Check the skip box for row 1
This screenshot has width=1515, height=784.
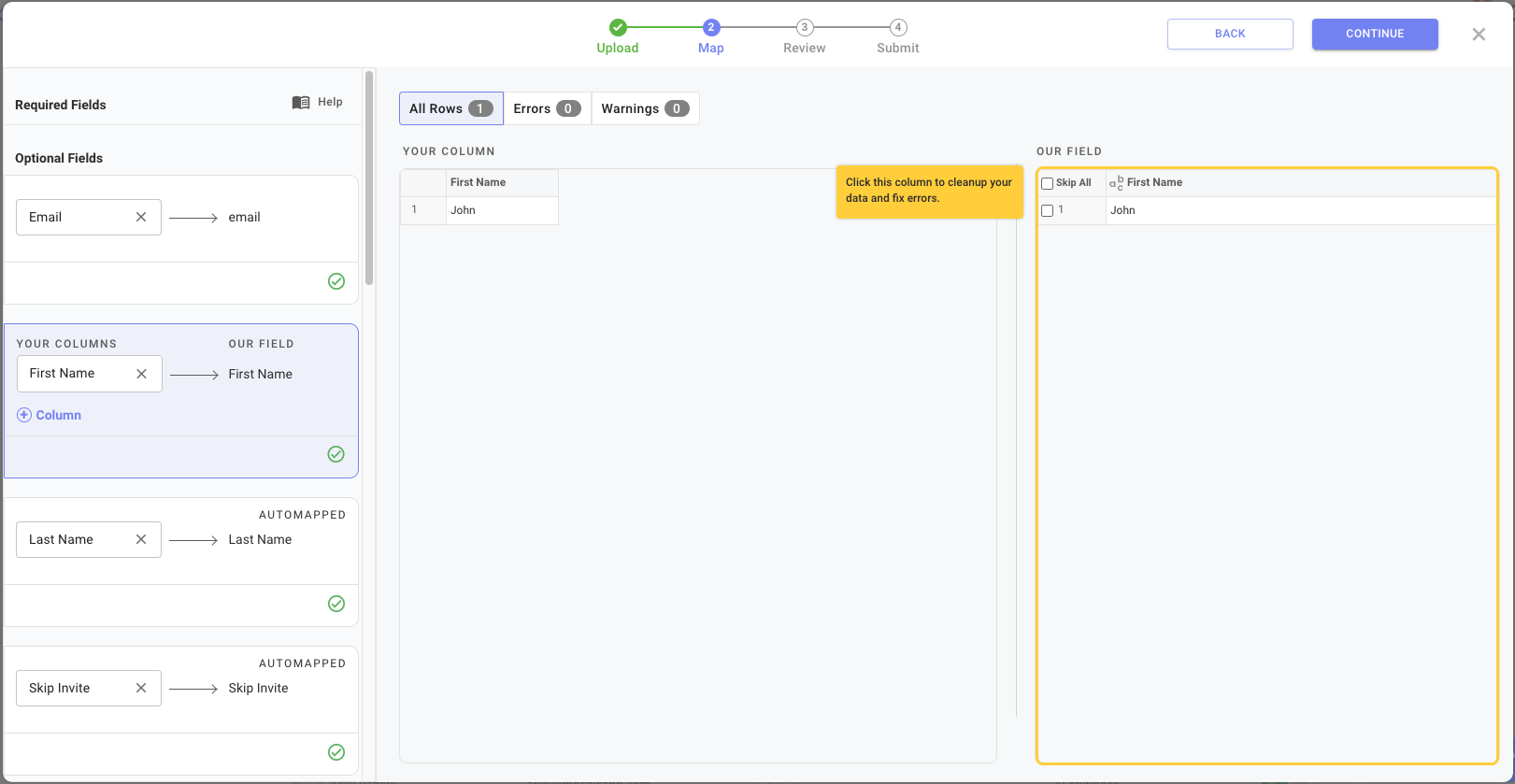point(1048,211)
